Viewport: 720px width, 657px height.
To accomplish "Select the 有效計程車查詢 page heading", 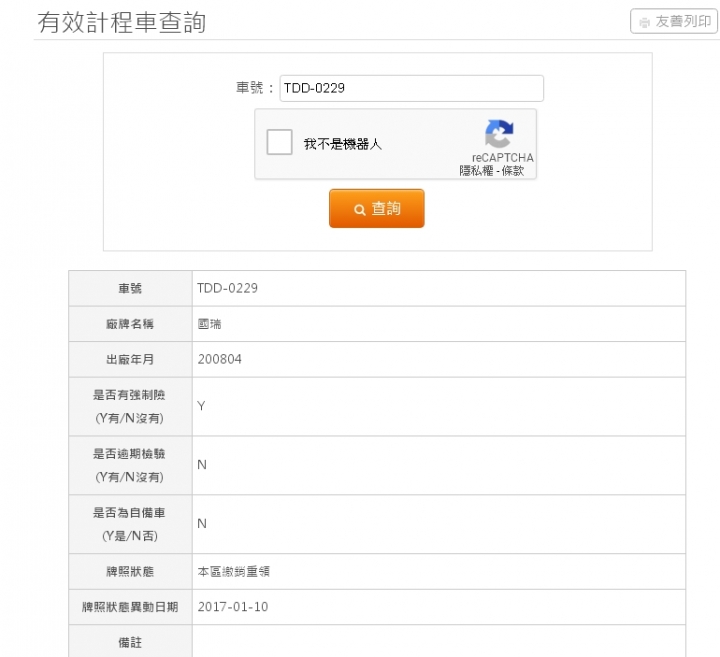I will click(x=122, y=22).
